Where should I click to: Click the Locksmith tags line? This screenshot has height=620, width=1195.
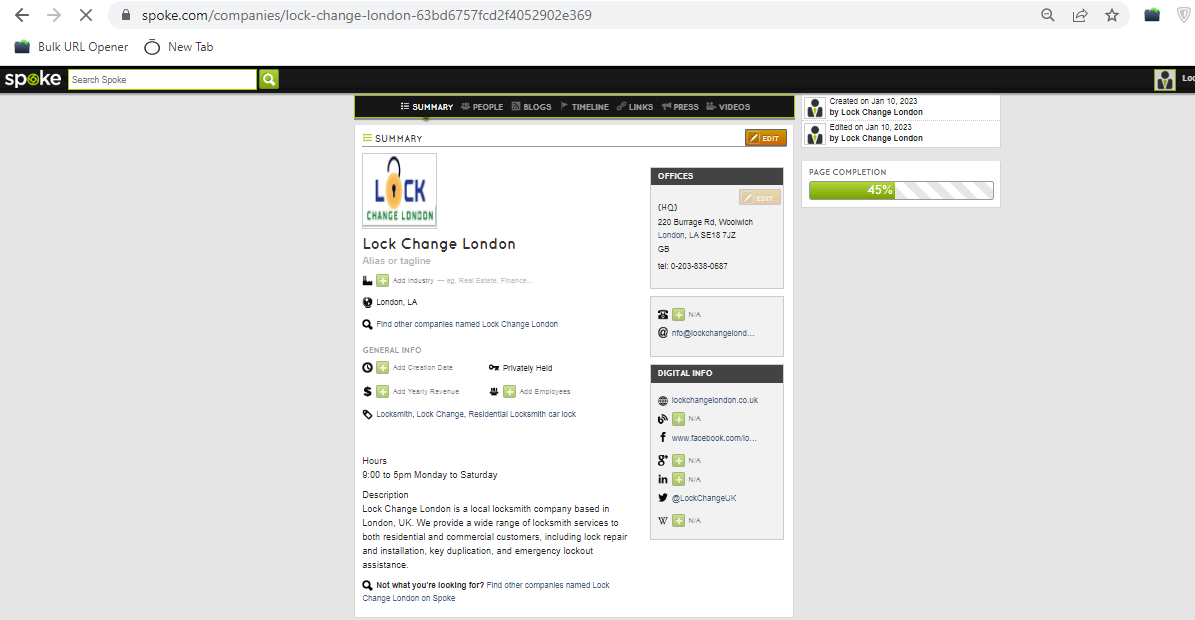pyautogui.click(x=476, y=414)
